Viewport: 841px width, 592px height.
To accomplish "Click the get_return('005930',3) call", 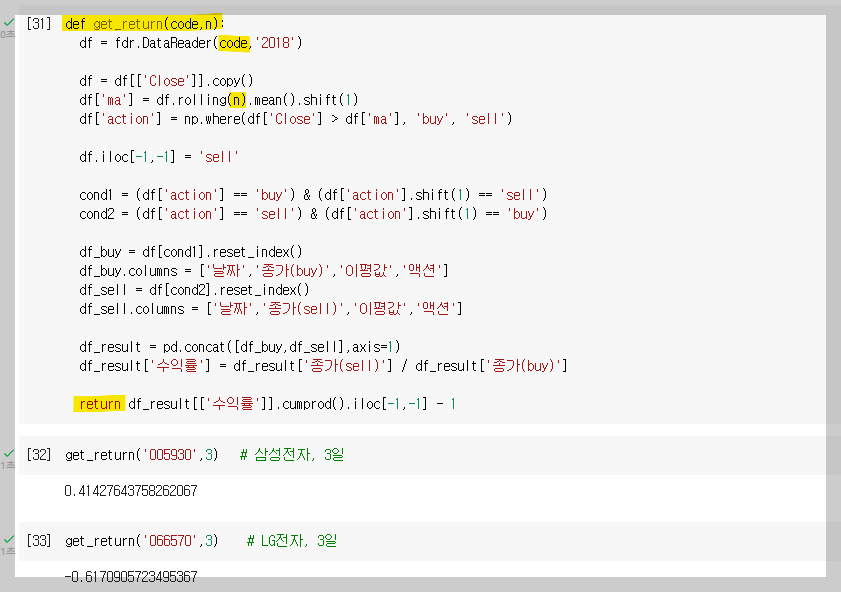I will (142, 455).
